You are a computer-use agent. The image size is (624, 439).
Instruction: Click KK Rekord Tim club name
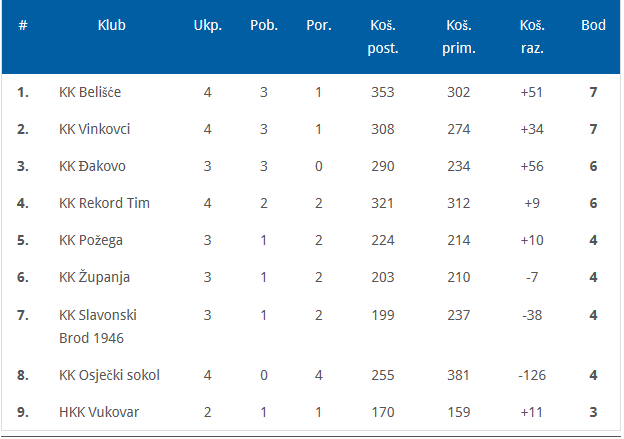pos(104,203)
